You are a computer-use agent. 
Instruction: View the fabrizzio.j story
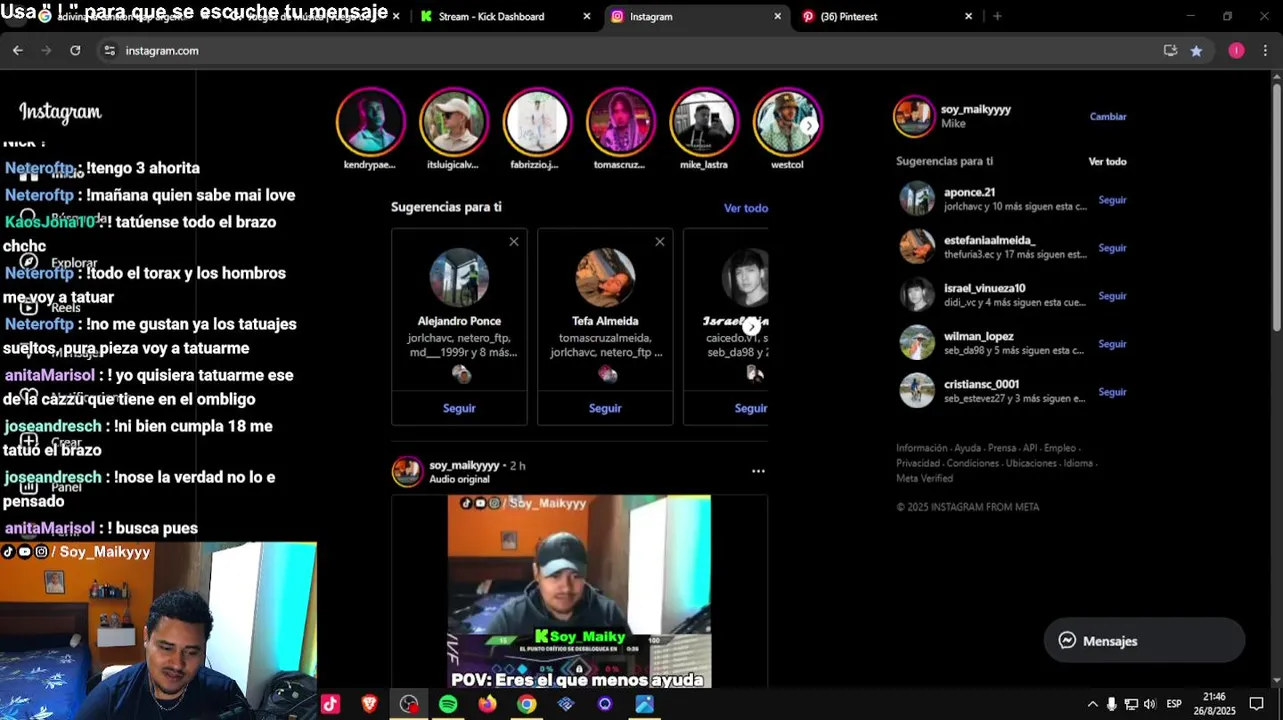[537, 122]
